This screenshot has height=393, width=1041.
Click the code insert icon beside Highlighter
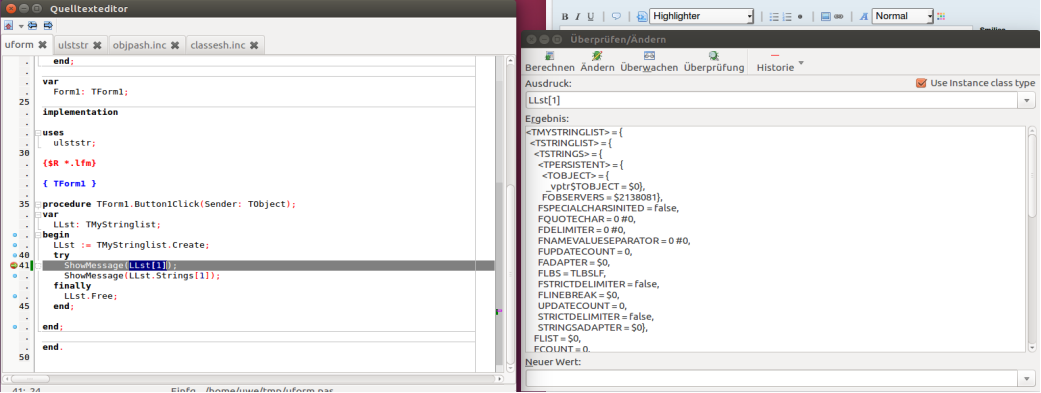click(642, 17)
